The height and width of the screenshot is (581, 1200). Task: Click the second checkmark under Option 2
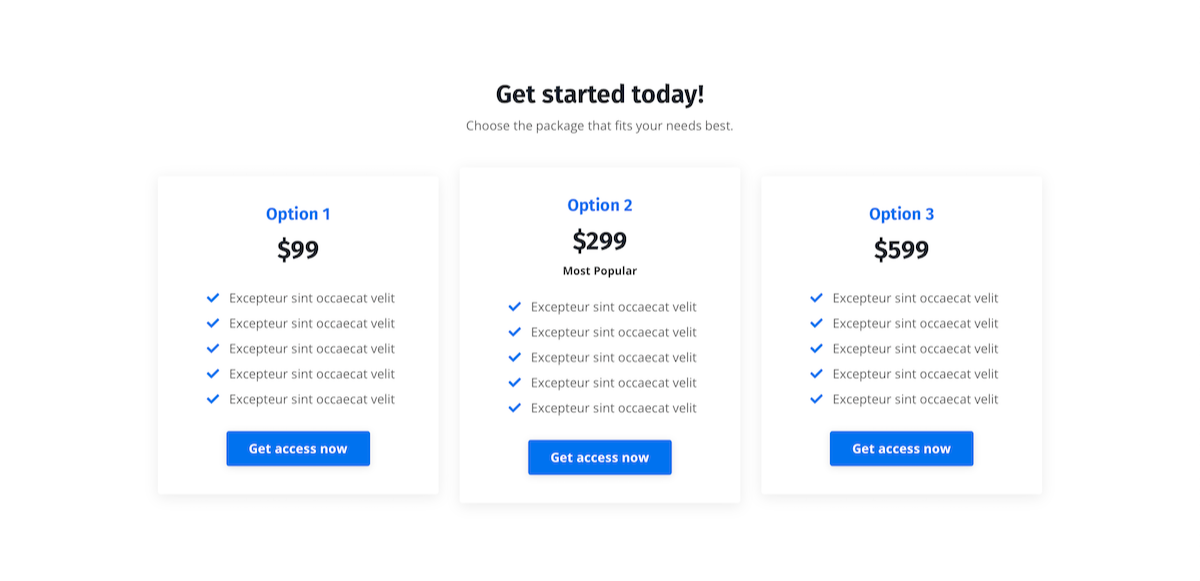(515, 332)
